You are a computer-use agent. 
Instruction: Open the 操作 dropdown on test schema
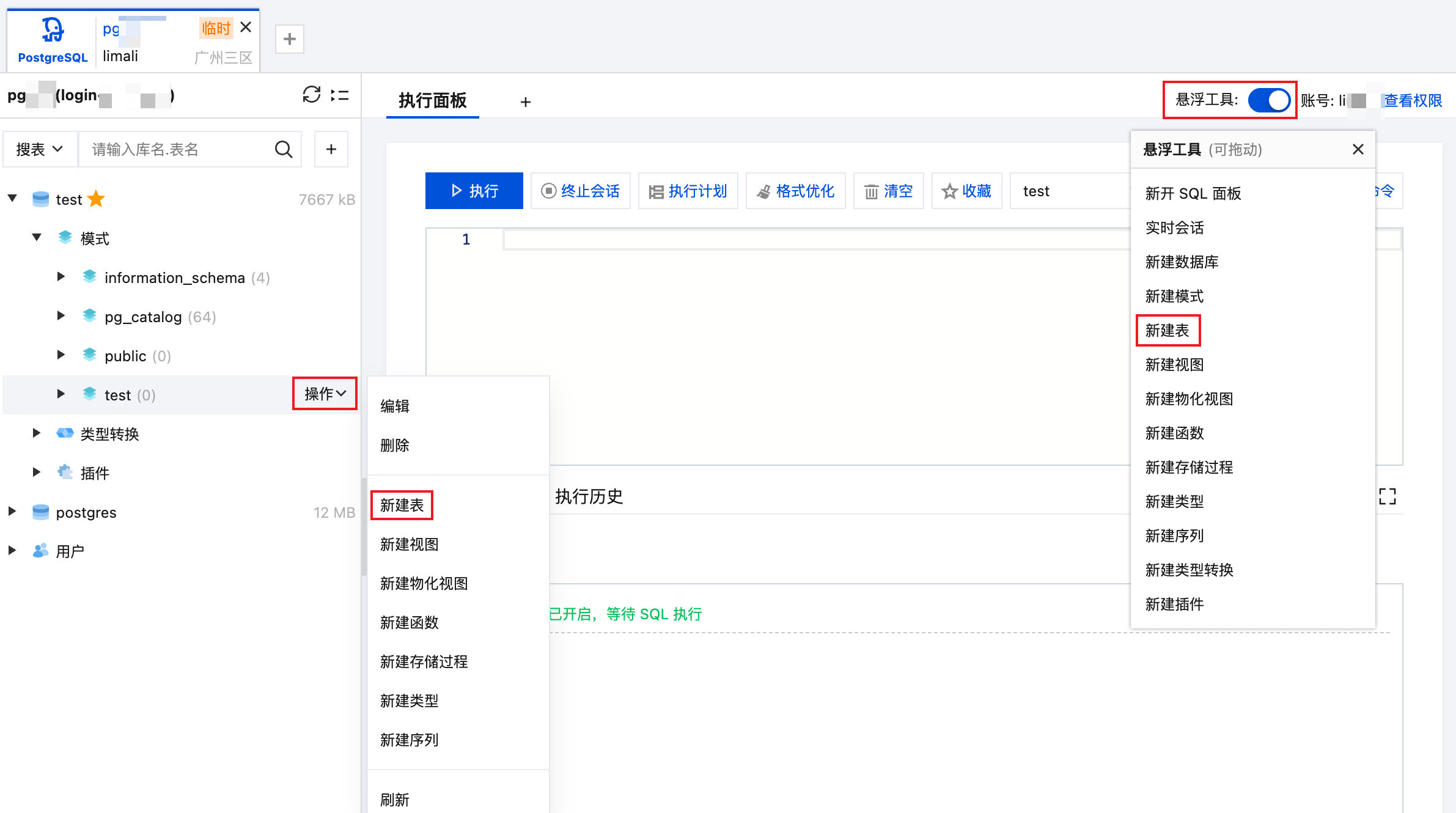[x=325, y=394]
